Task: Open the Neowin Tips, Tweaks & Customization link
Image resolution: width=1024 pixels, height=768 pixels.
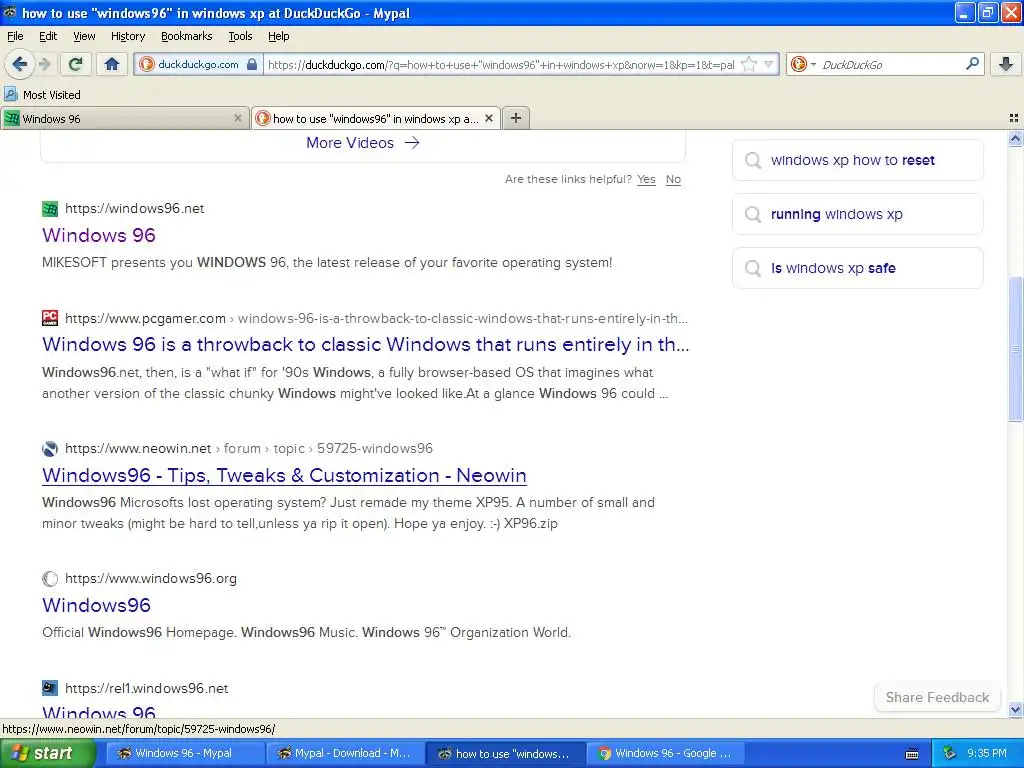Action: (284, 475)
